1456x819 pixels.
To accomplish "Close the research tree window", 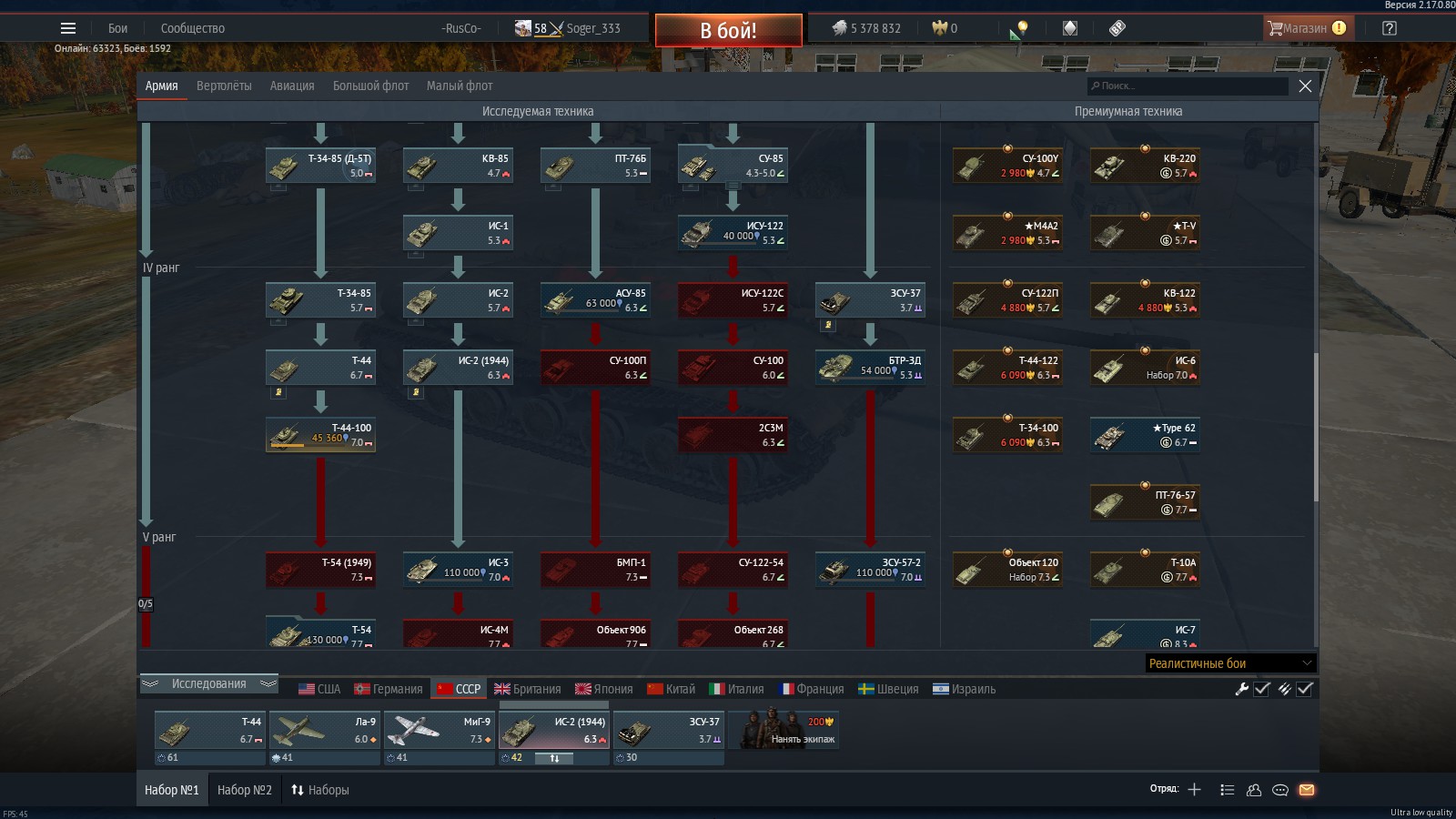I will [1305, 86].
